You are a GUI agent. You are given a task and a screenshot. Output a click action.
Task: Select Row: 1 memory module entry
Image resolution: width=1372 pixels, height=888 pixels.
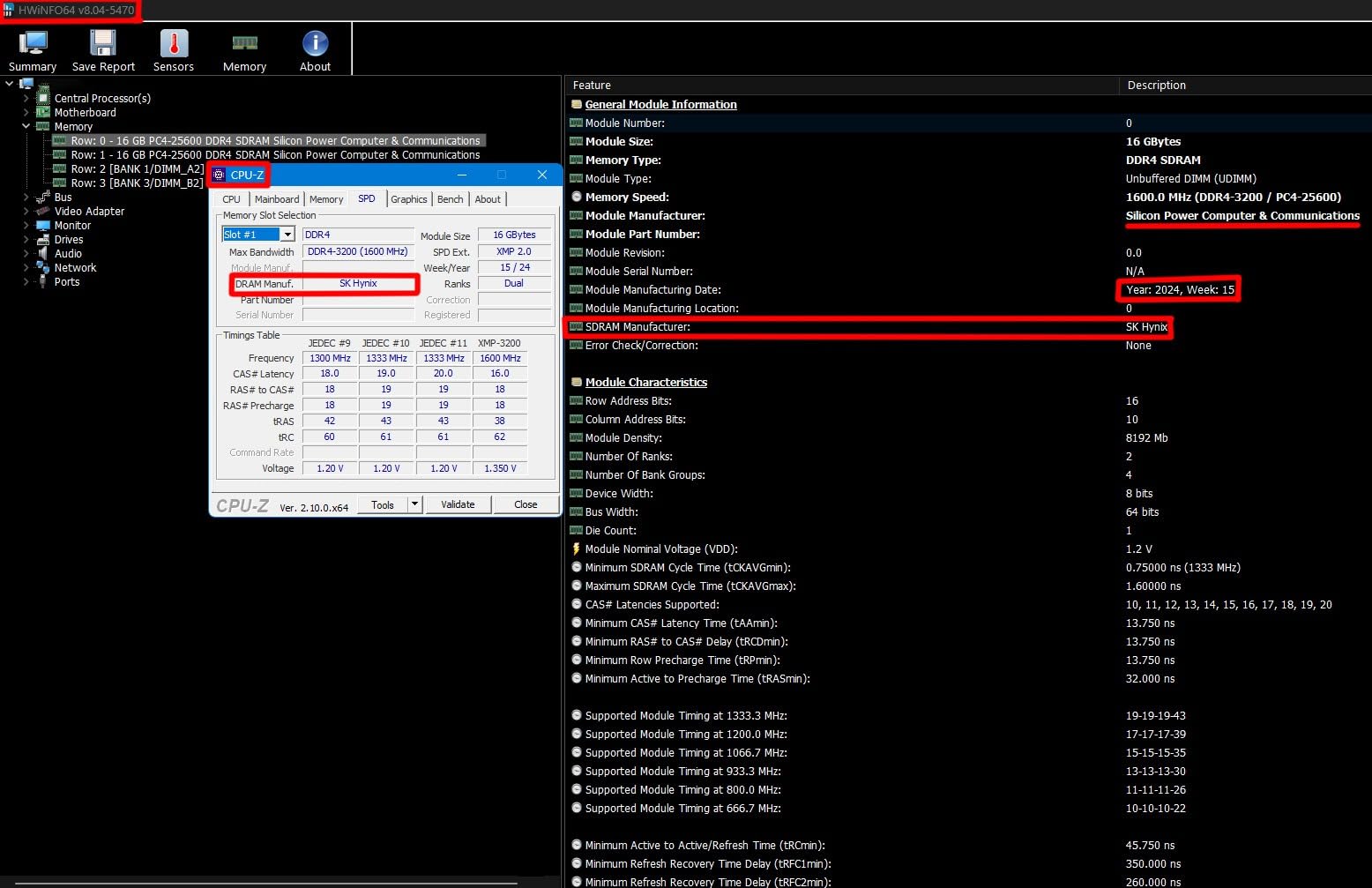pyautogui.click(x=275, y=155)
